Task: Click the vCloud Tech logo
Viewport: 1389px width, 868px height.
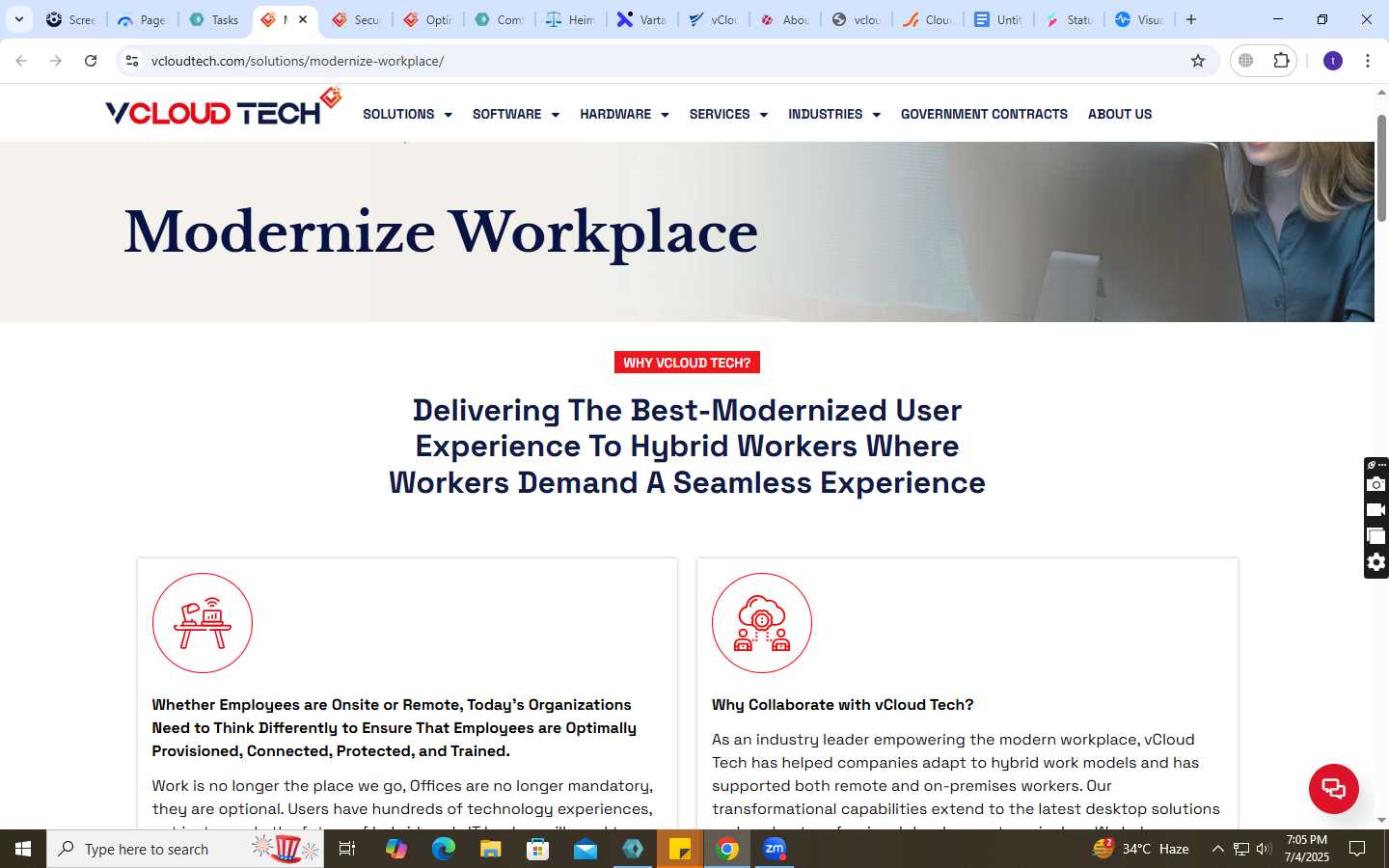Action: pos(224,108)
